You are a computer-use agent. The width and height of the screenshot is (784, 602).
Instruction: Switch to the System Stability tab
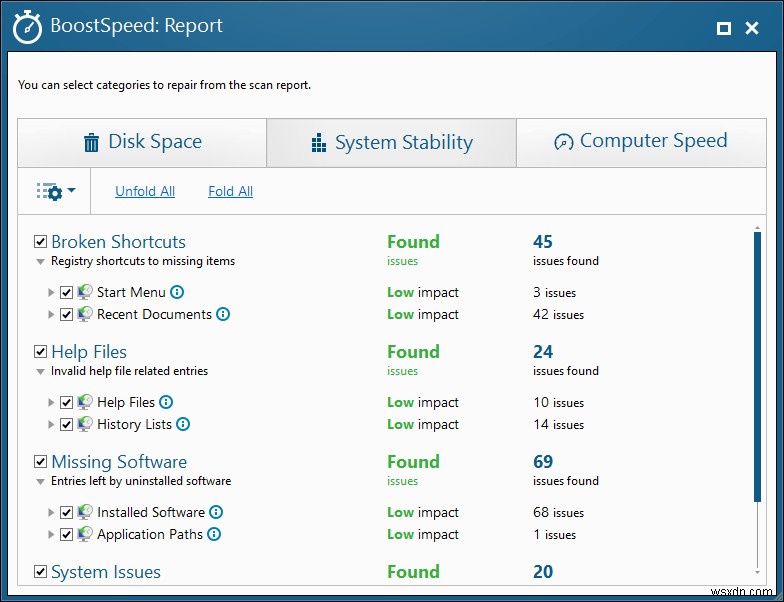pyautogui.click(x=392, y=142)
